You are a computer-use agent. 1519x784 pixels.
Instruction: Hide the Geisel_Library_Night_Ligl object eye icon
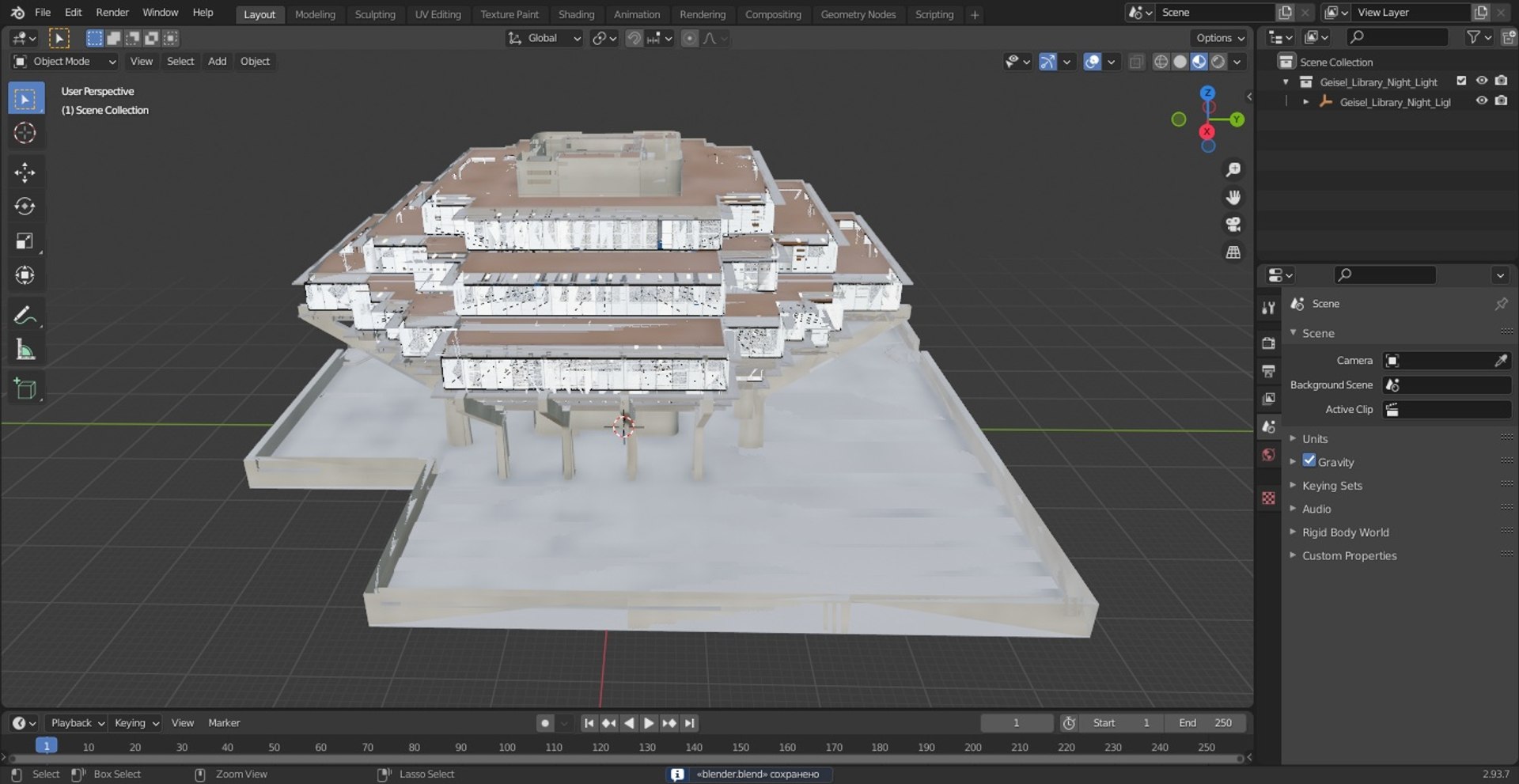[x=1482, y=101]
